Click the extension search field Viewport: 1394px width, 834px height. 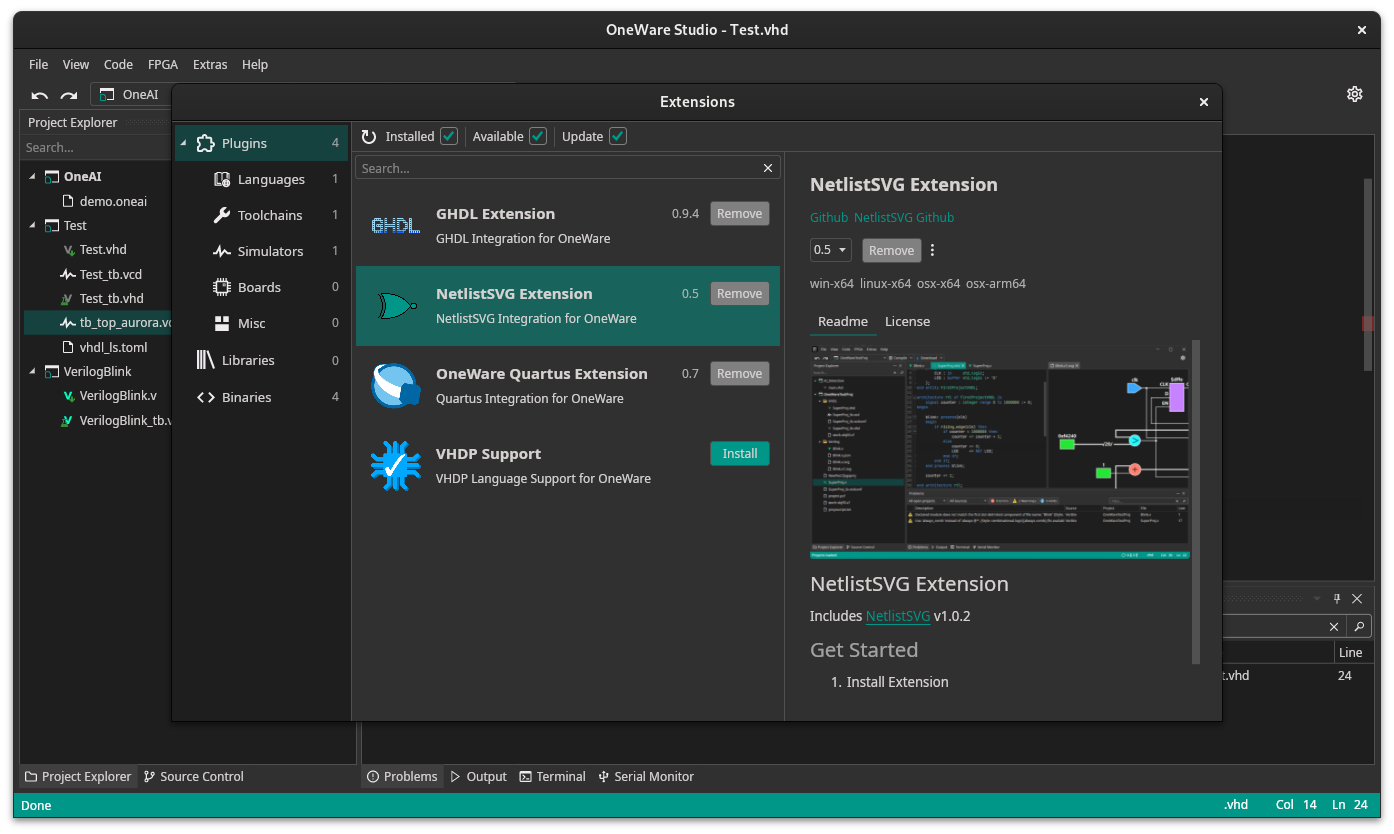560,167
